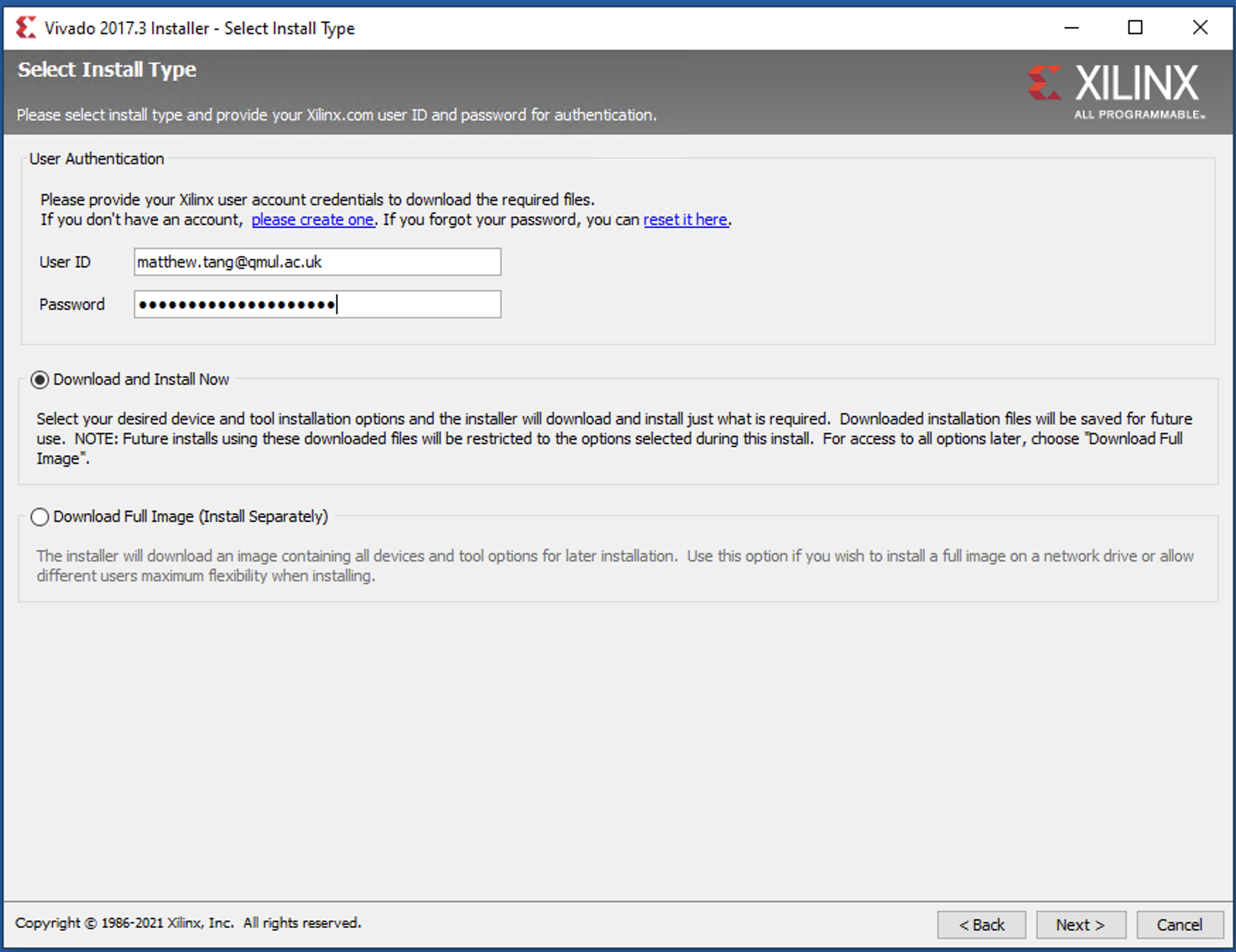Viewport: 1236px width, 952px height.
Task: Click the greyed Download Full Image description text
Action: (x=614, y=566)
